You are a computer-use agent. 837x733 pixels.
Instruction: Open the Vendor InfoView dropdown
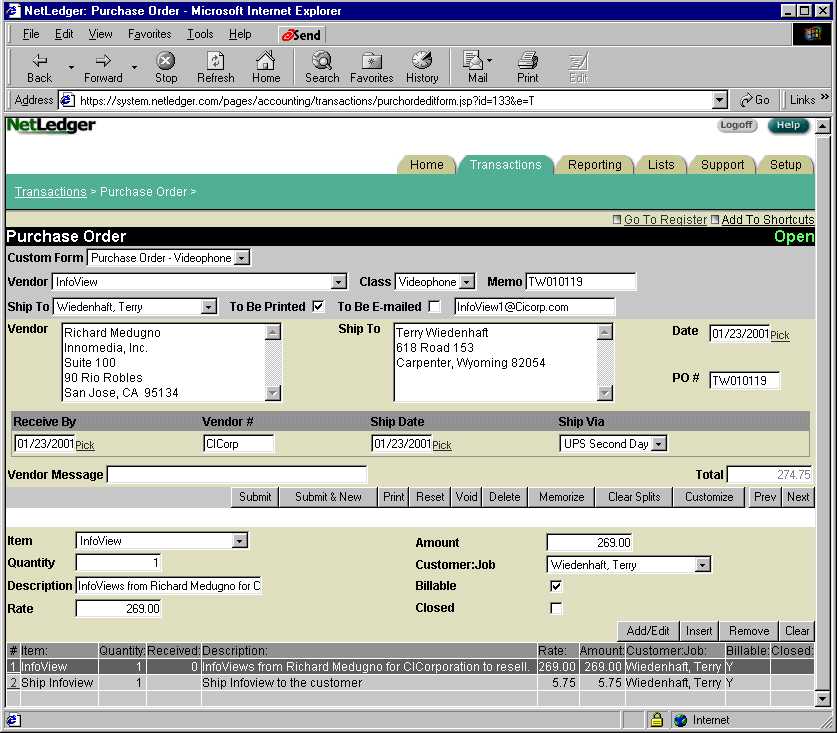tap(338, 282)
